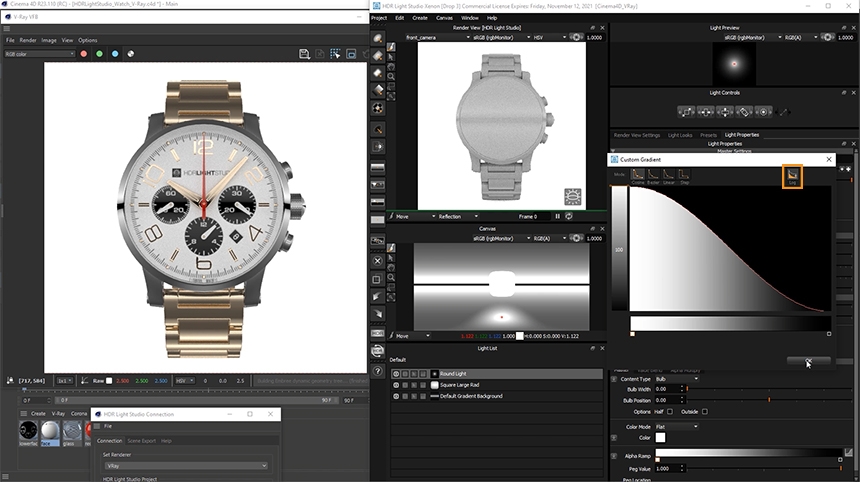860x482 pixels.
Task: Open the Set Renderer VRay dropdown
Action: 186,466
